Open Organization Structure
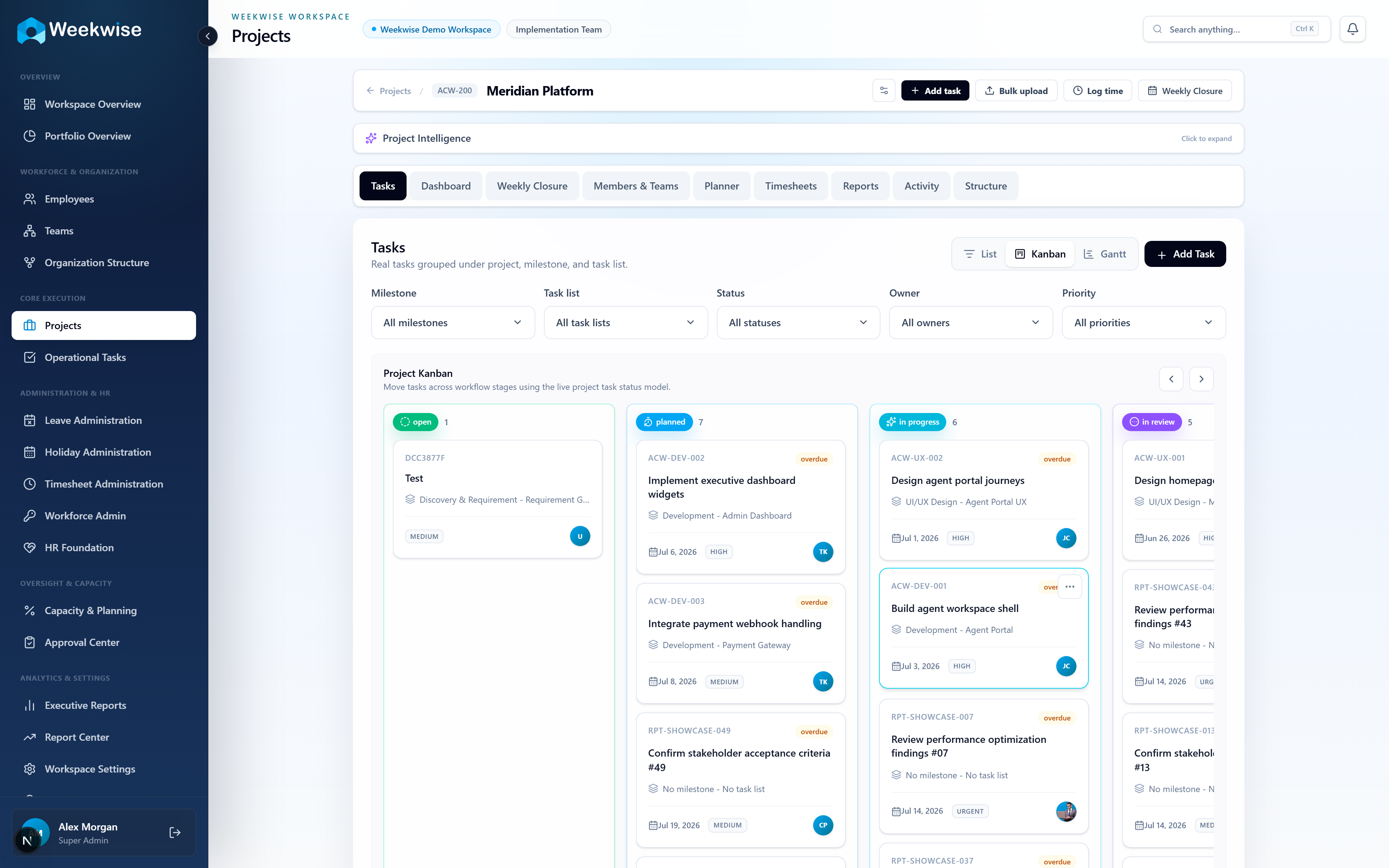Viewport: 1389px width, 868px height. tap(103, 262)
